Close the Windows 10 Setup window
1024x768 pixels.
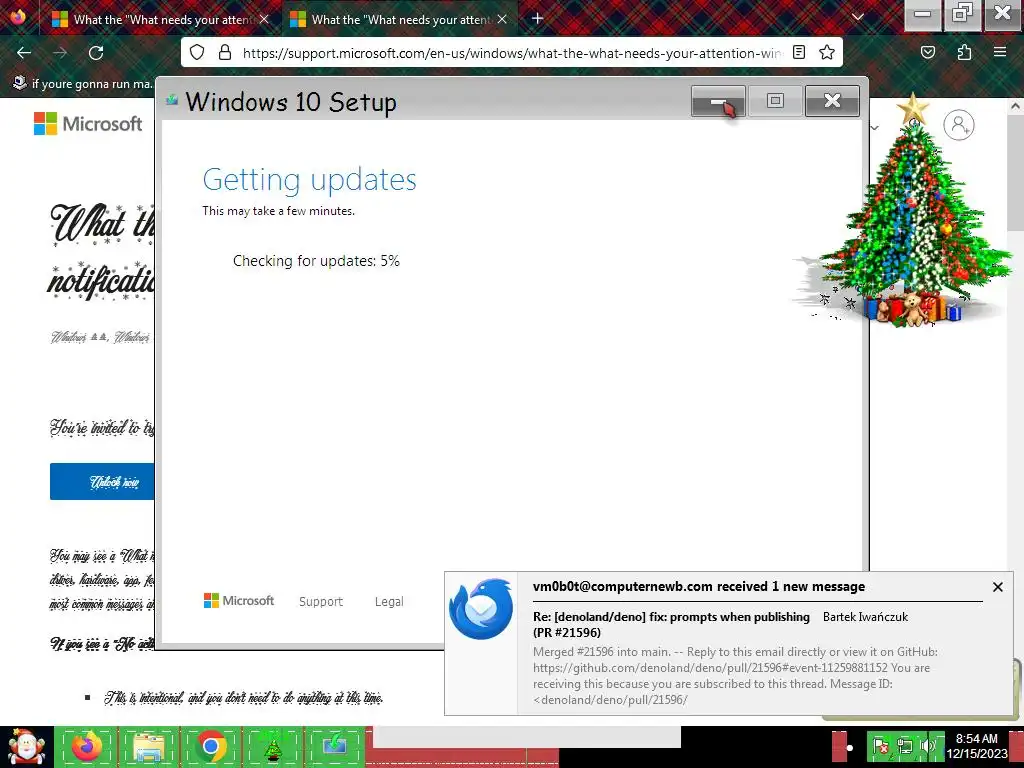click(x=832, y=101)
